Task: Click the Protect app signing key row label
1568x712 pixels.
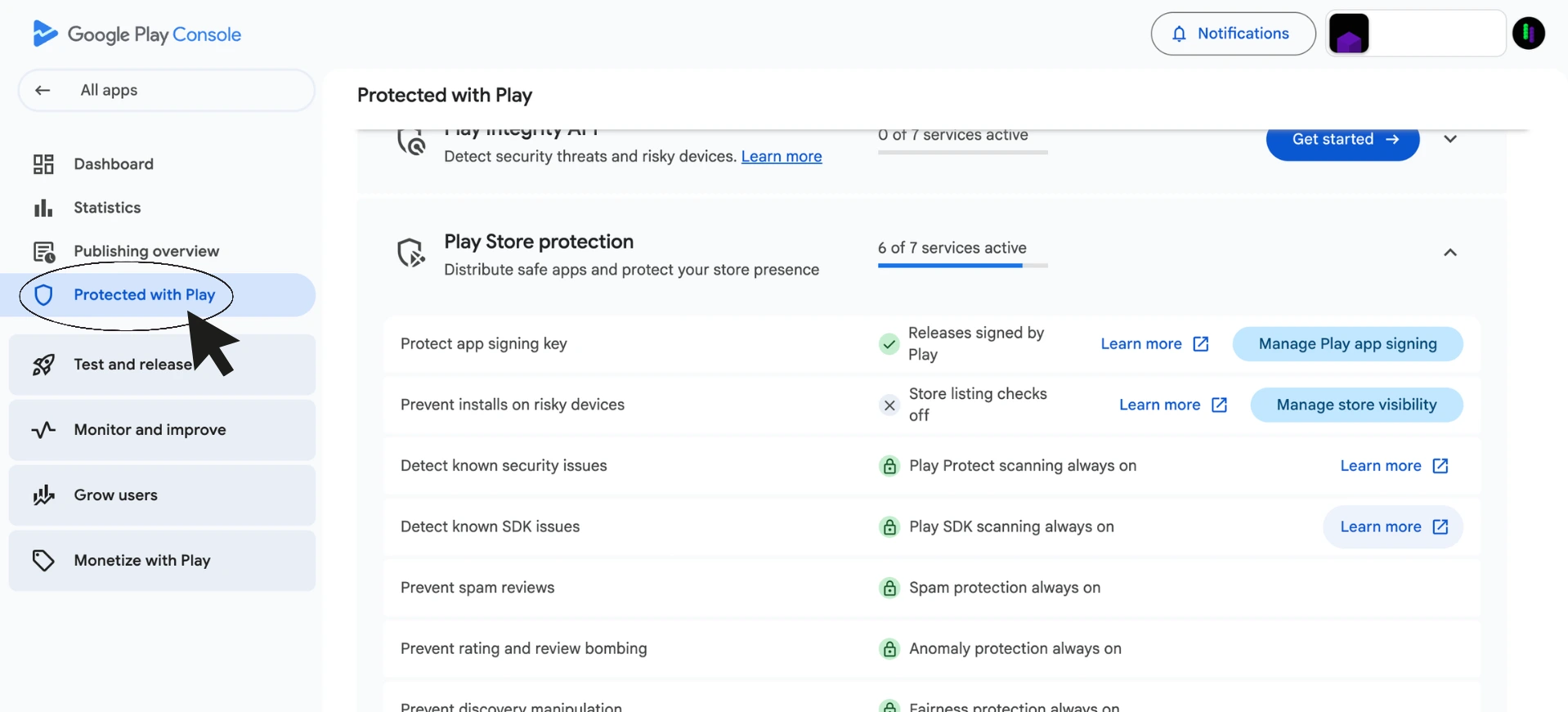Action: click(484, 344)
